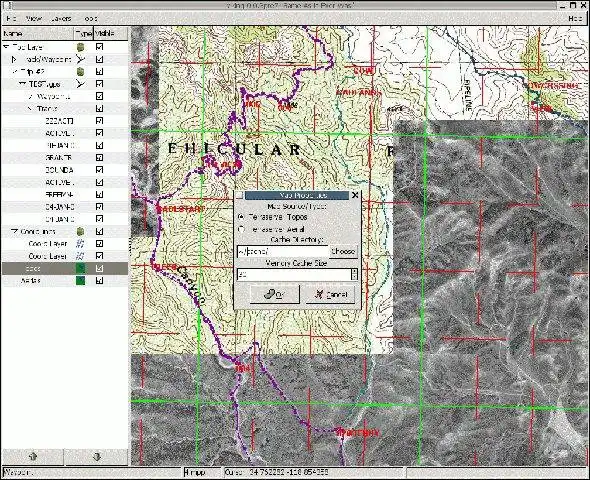590x480 pixels.
Task: Click the Cache Directory text field
Action: pyautogui.click(x=283, y=251)
